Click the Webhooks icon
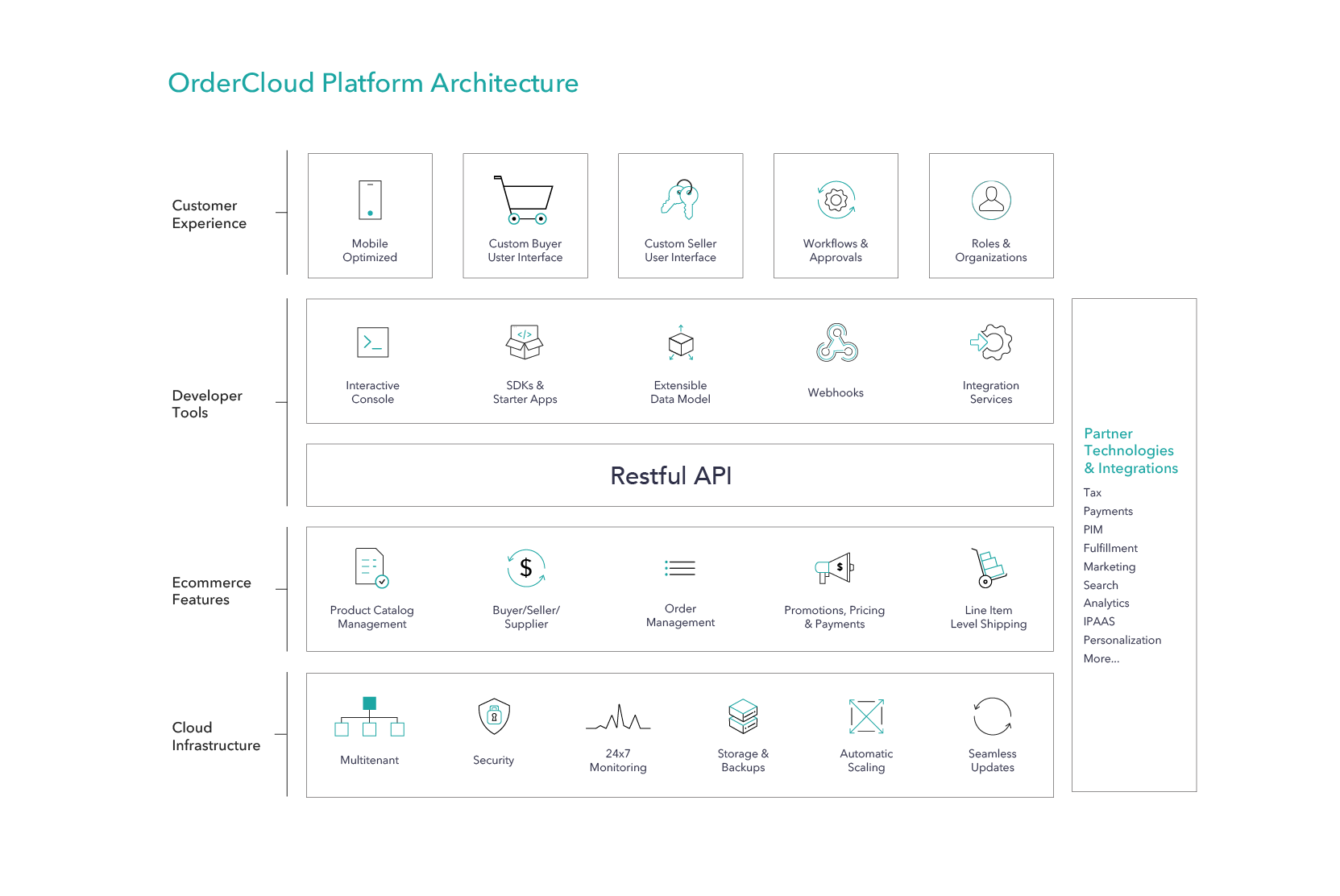This screenshot has width=1340, height=896. click(836, 342)
